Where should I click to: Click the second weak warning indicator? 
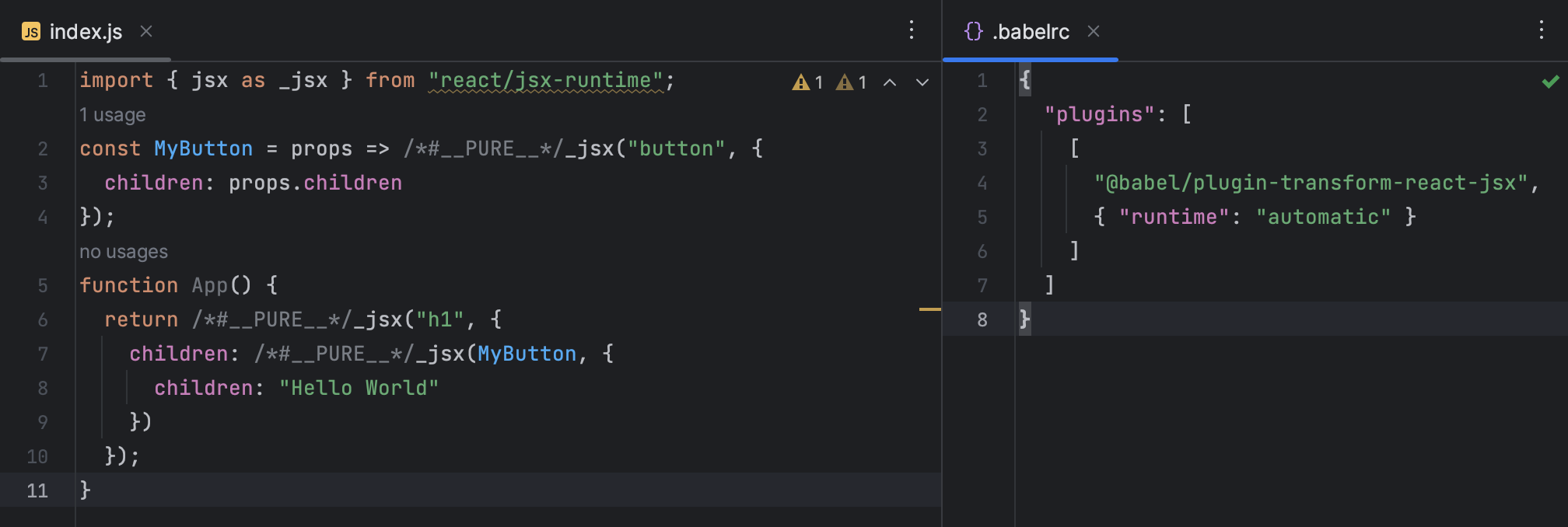pyautogui.click(x=851, y=82)
